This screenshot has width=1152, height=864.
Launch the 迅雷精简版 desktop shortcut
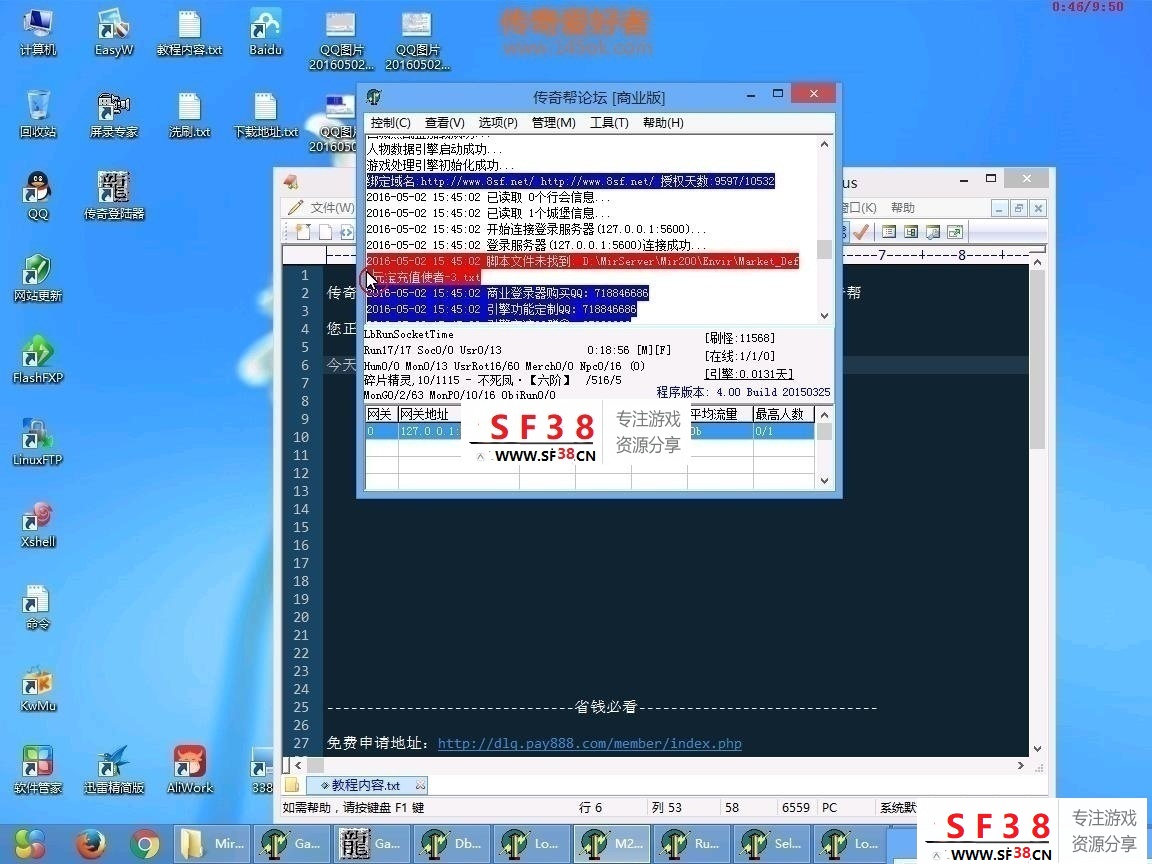(114, 770)
